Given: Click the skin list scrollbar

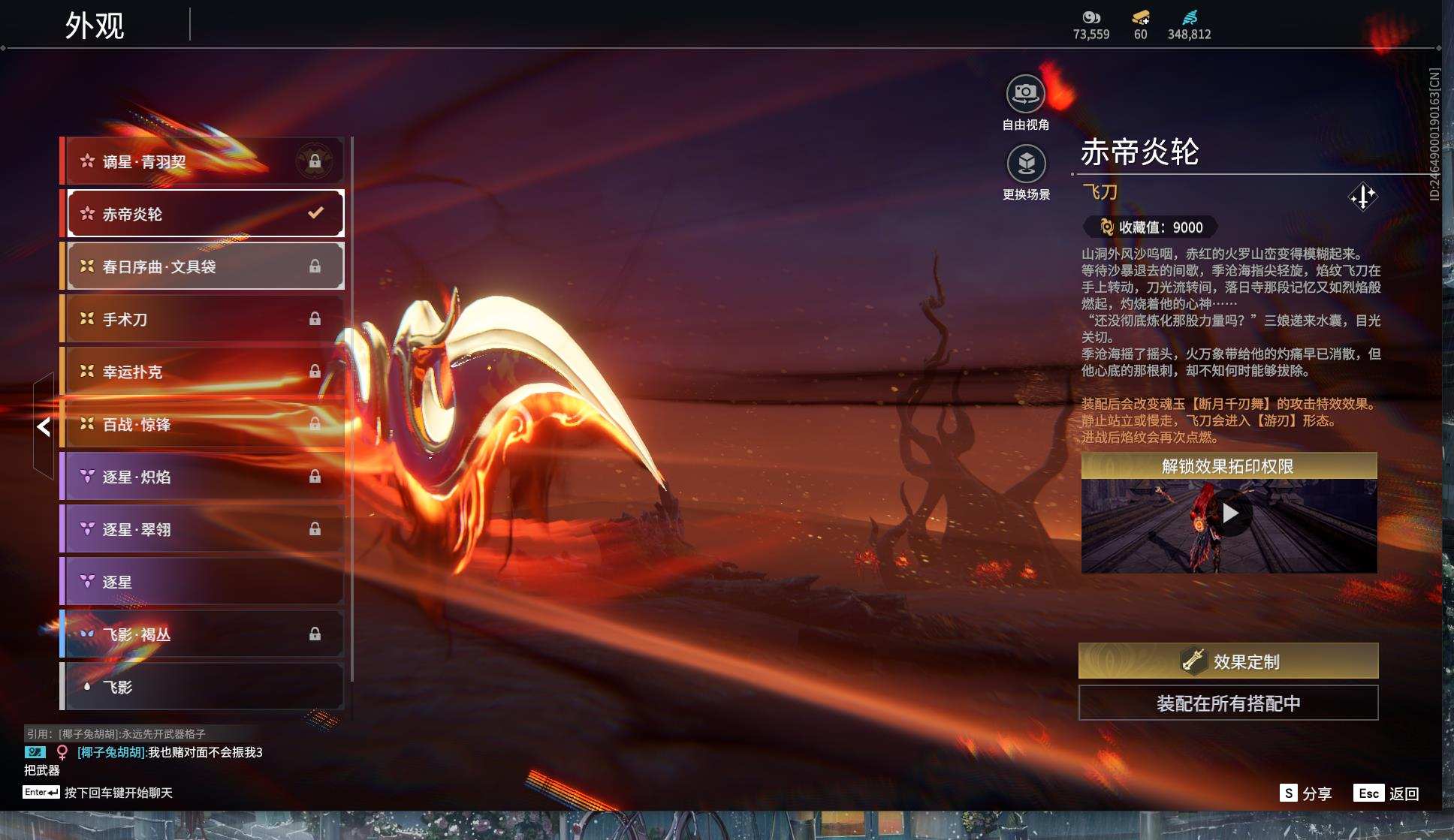Looking at the screenshot, I should tap(351, 409).
